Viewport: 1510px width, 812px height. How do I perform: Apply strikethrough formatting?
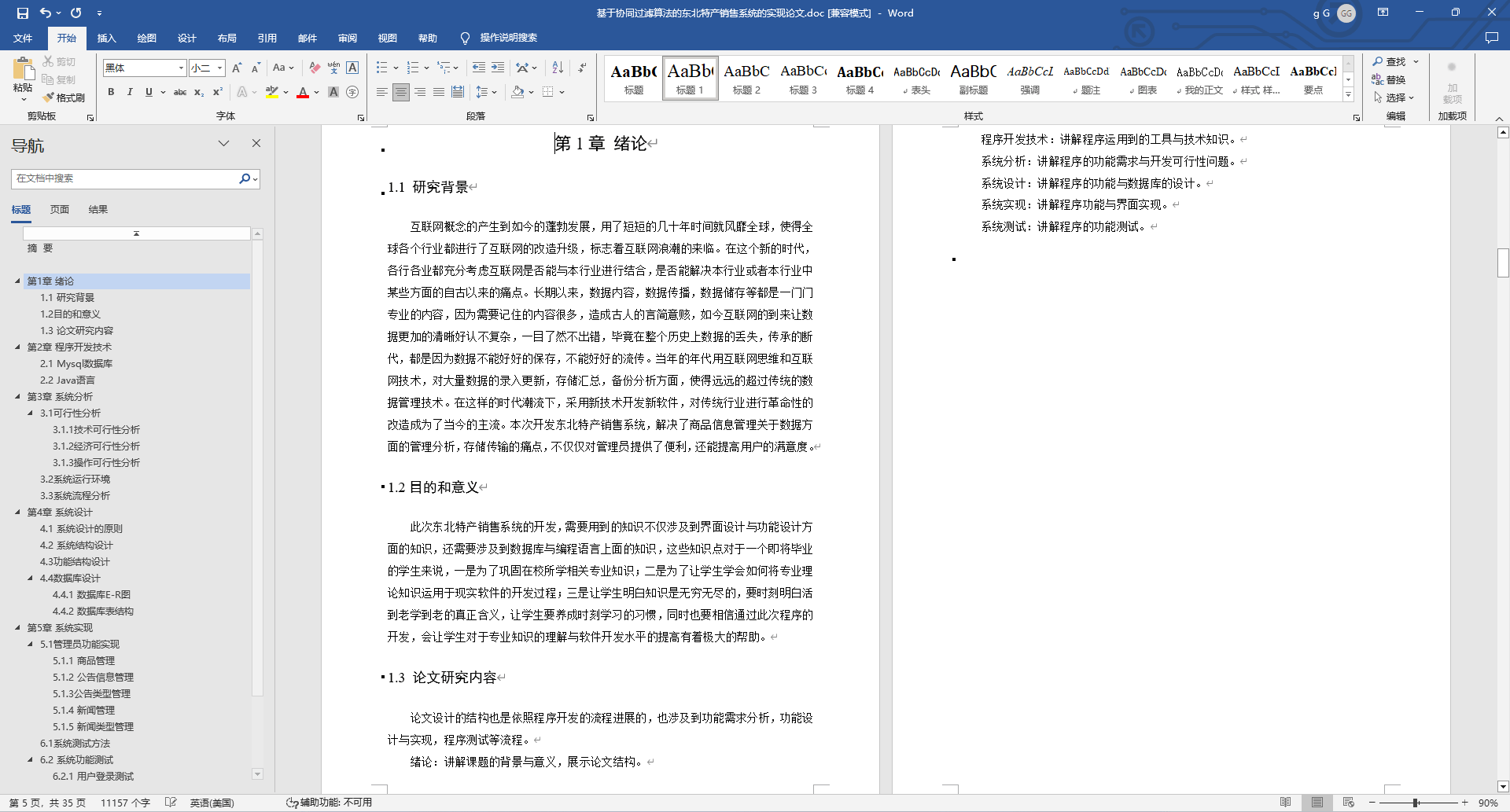180,92
